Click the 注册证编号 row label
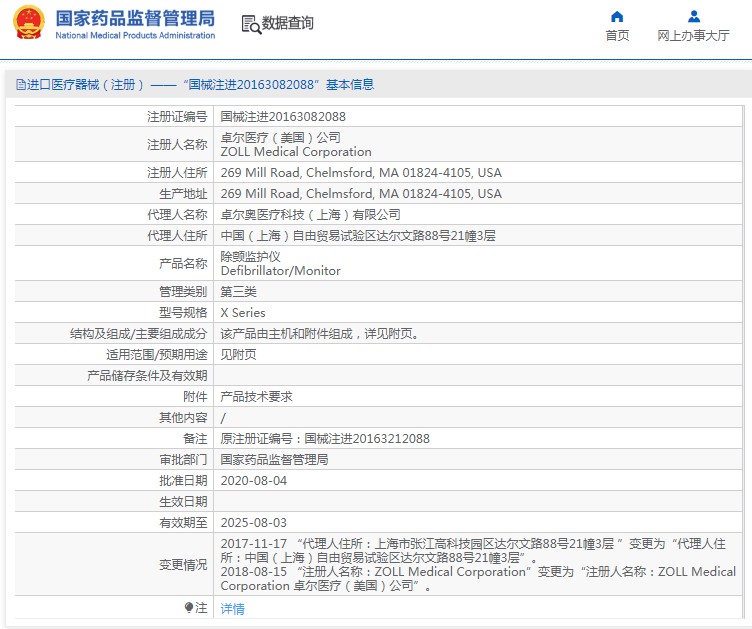This screenshot has width=752, height=629. 177,116
